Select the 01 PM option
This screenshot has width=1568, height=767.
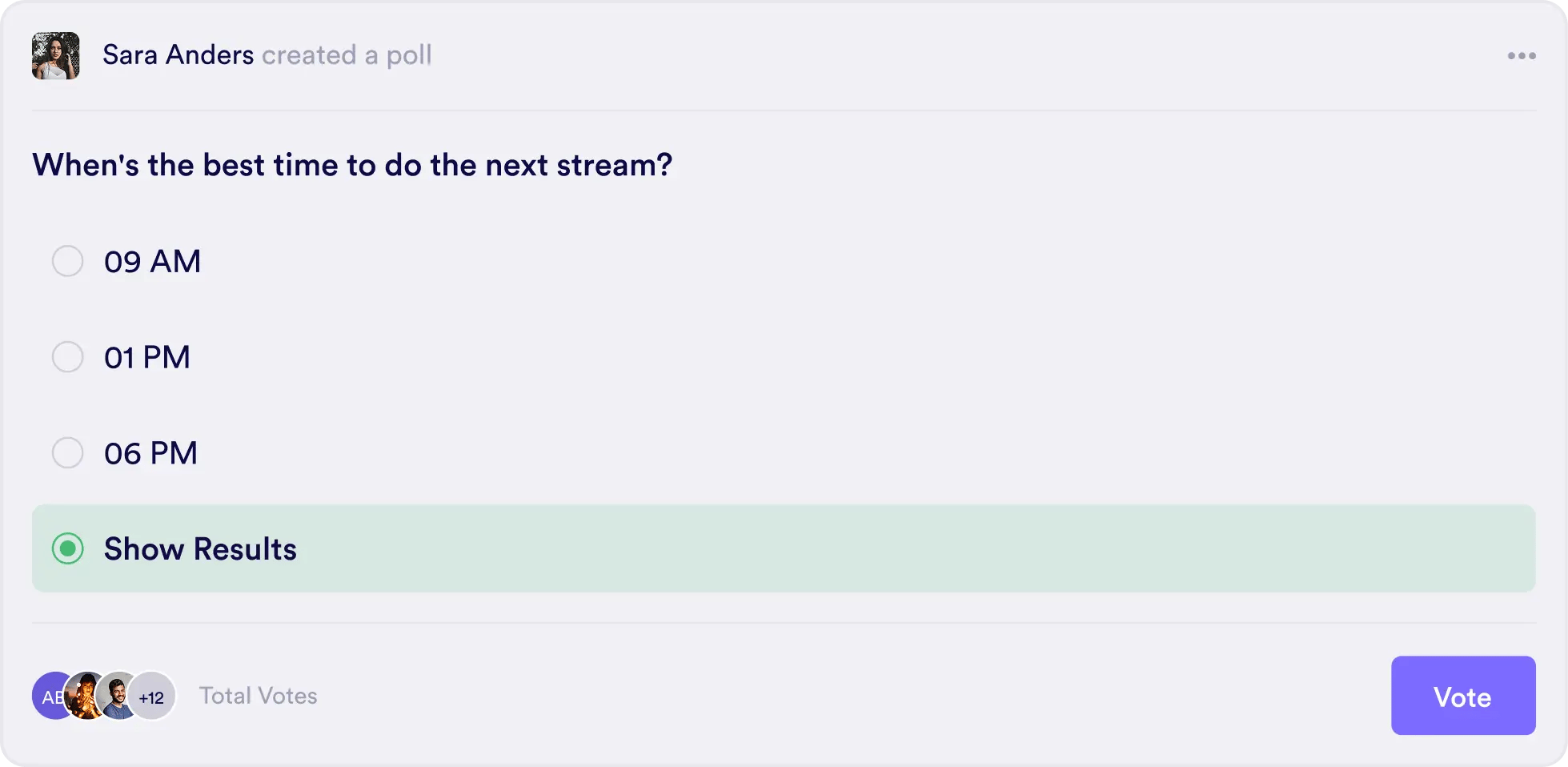146,356
